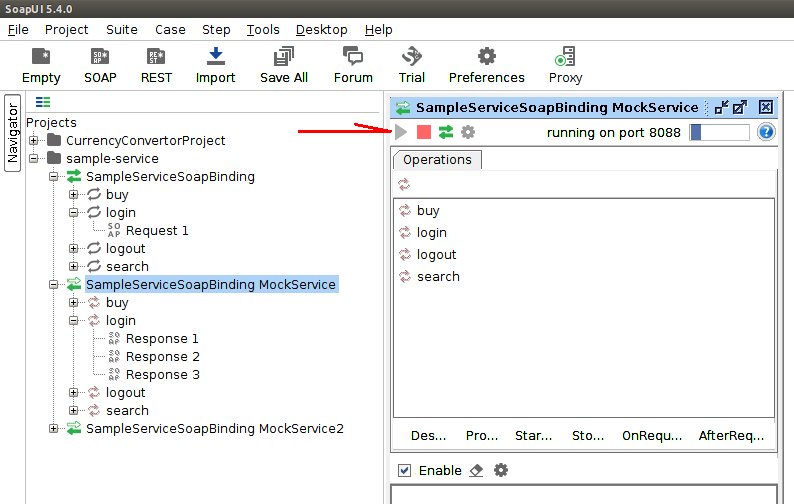This screenshot has height=504, width=794.
Task: Expand the CurrencyConvertorProject tree node
Action: (x=34, y=141)
